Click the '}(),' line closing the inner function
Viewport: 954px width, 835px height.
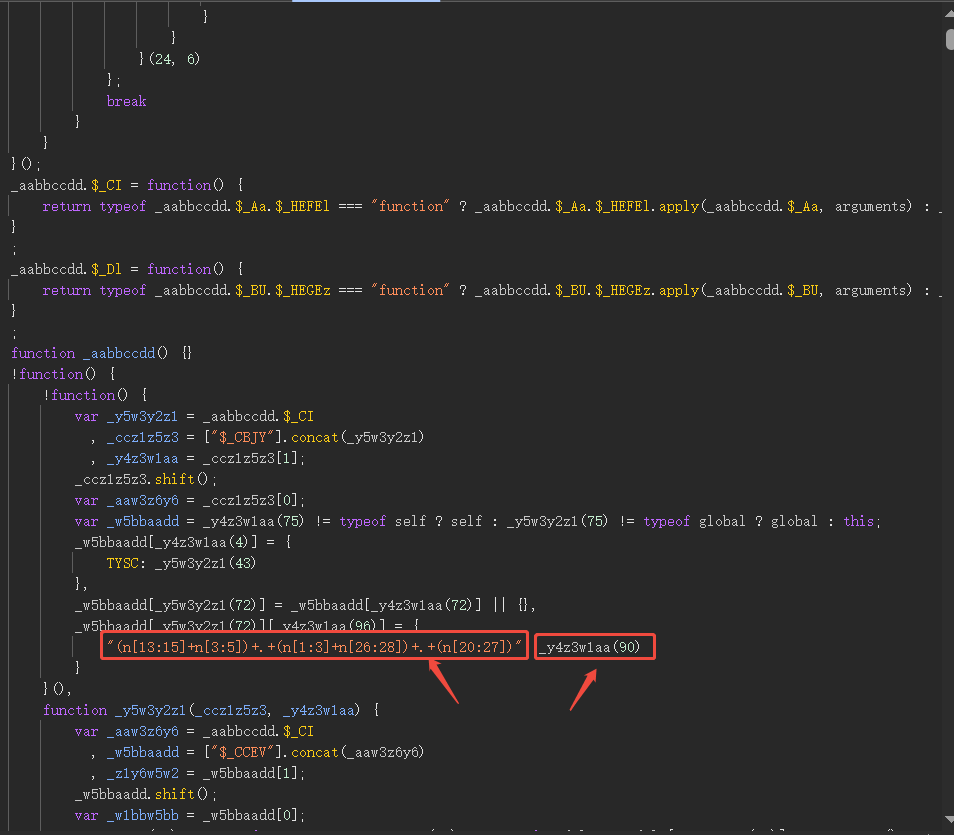coord(58,689)
